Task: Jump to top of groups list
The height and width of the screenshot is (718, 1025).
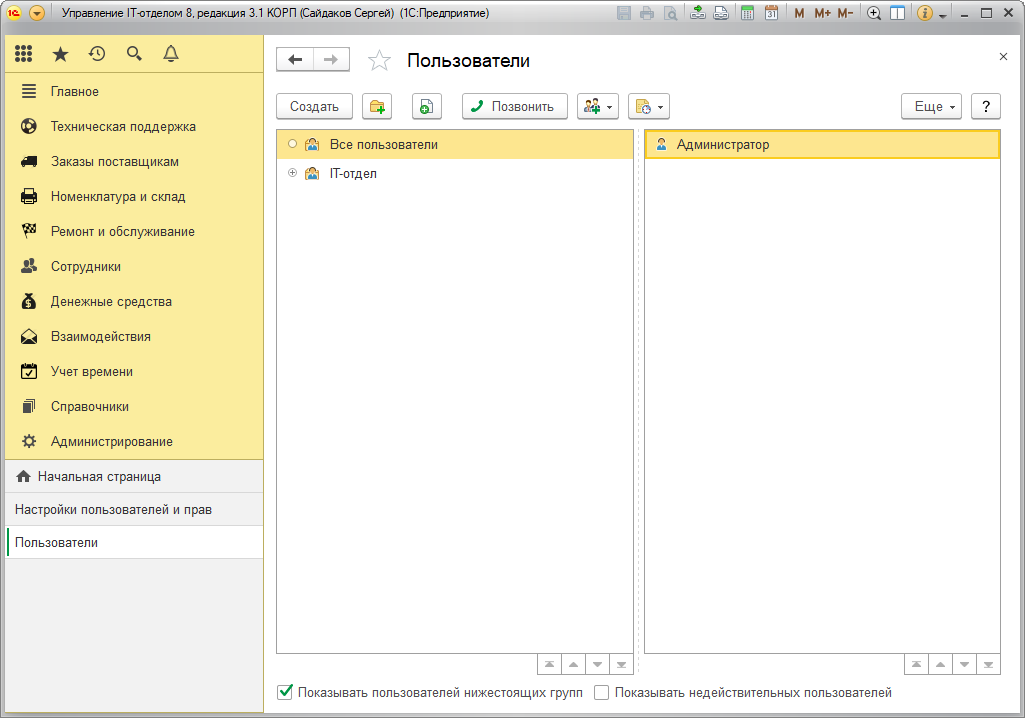Action: click(x=549, y=664)
